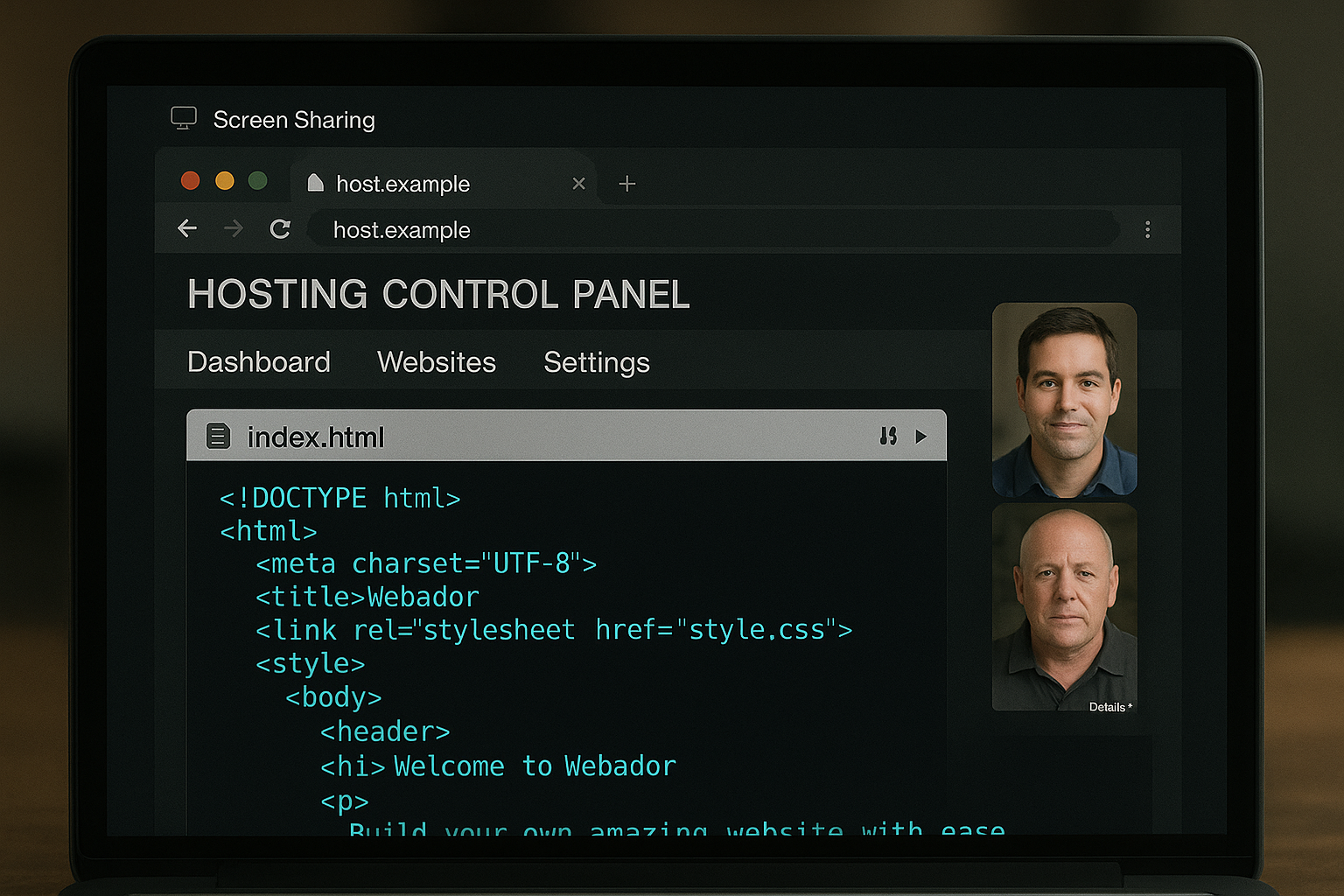This screenshot has width=1344, height=896.
Task: Open the browser three-dot menu
Action: pyautogui.click(x=1147, y=229)
